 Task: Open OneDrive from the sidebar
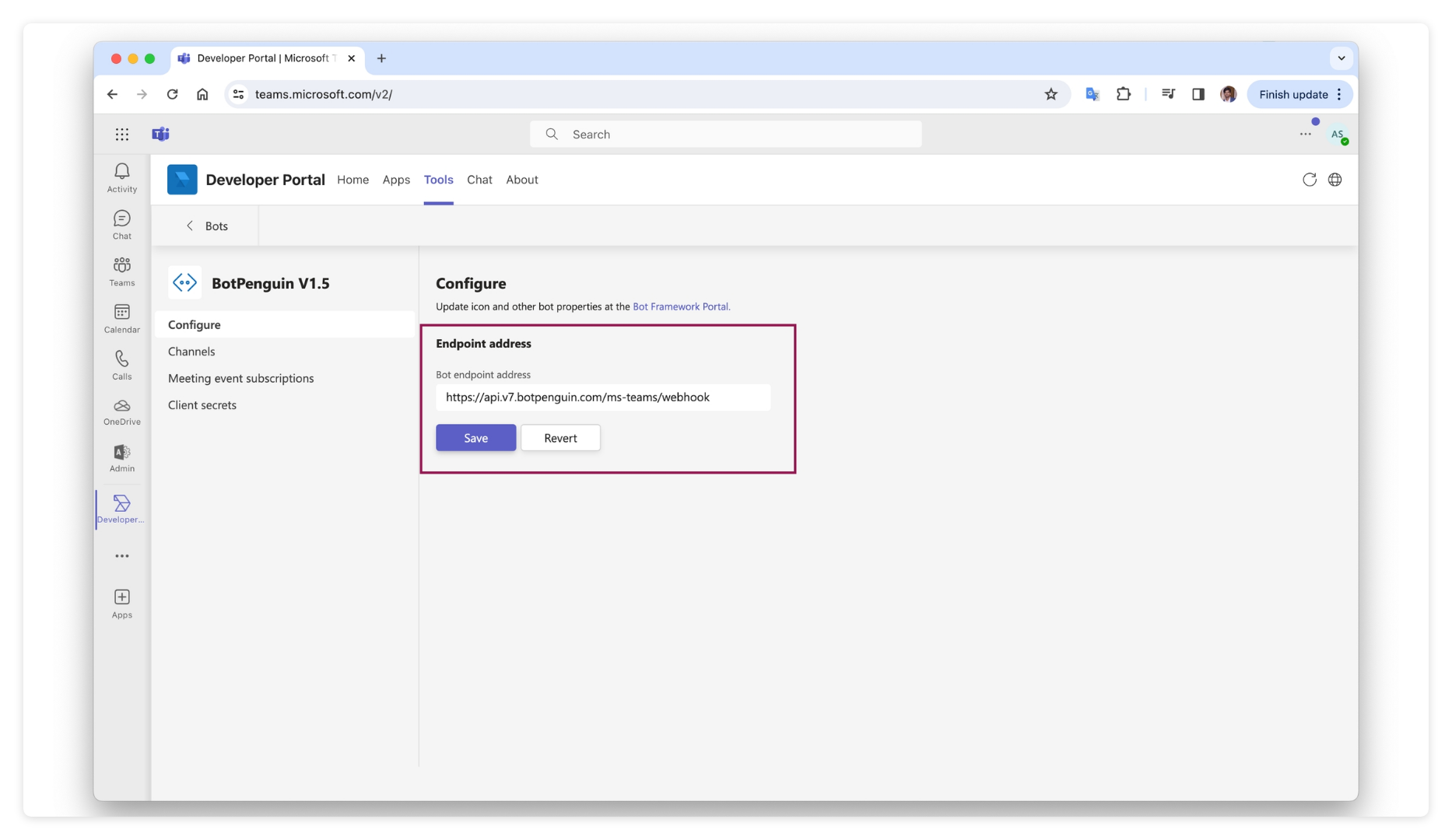(x=121, y=411)
